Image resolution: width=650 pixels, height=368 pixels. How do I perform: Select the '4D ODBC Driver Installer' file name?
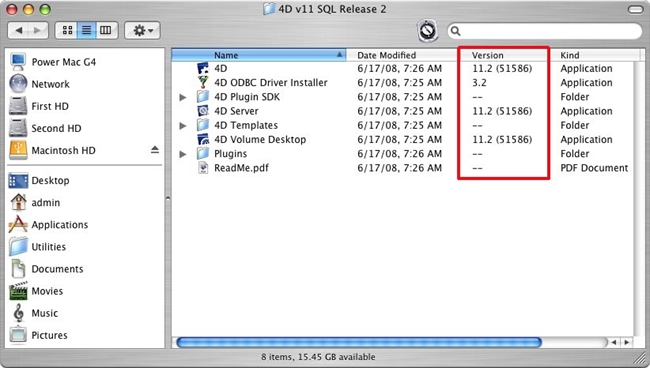(x=271, y=83)
